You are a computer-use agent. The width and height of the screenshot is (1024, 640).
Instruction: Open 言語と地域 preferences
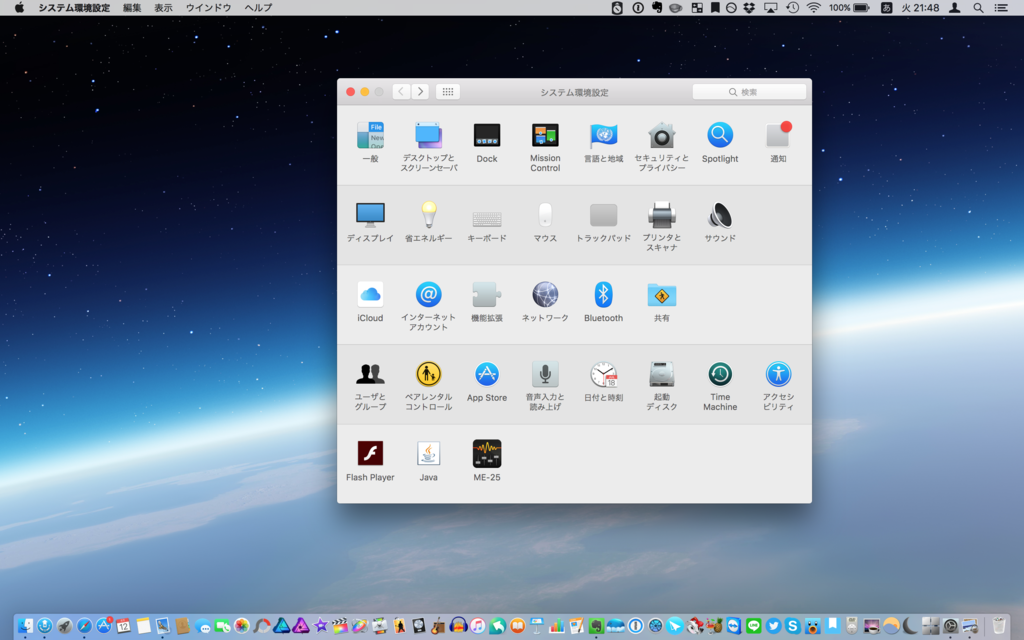[603, 142]
